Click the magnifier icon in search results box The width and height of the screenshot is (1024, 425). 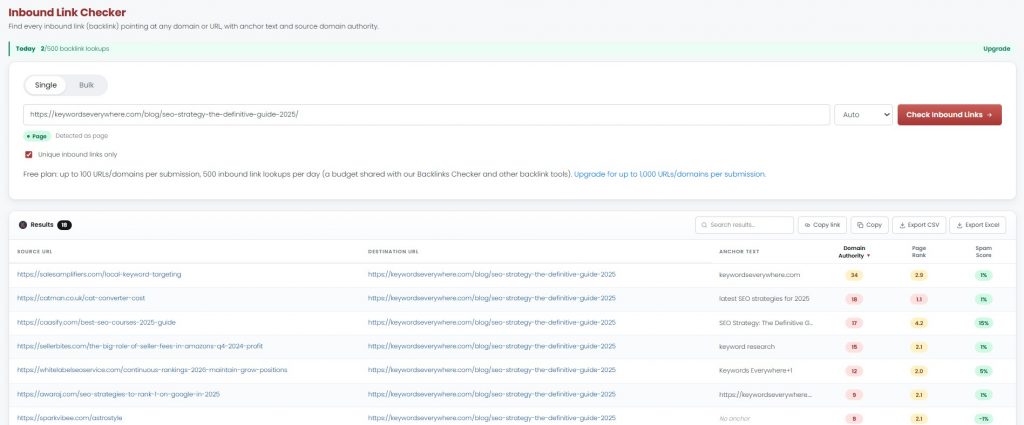(x=704, y=225)
